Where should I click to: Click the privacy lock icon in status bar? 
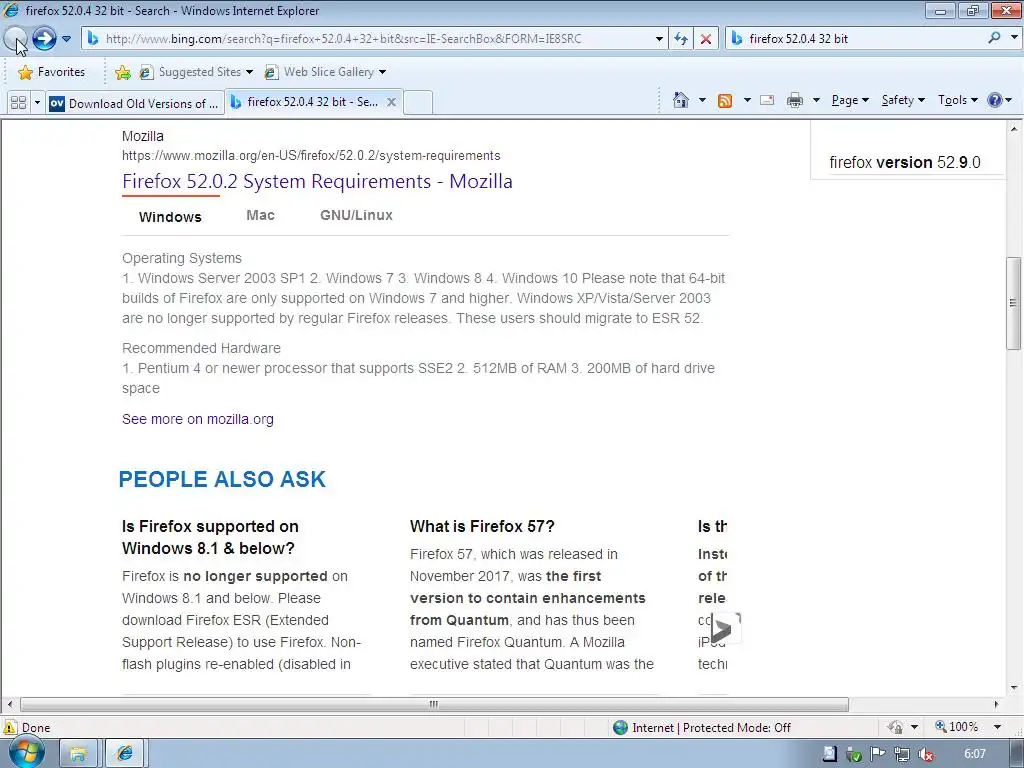pyautogui.click(x=895, y=727)
